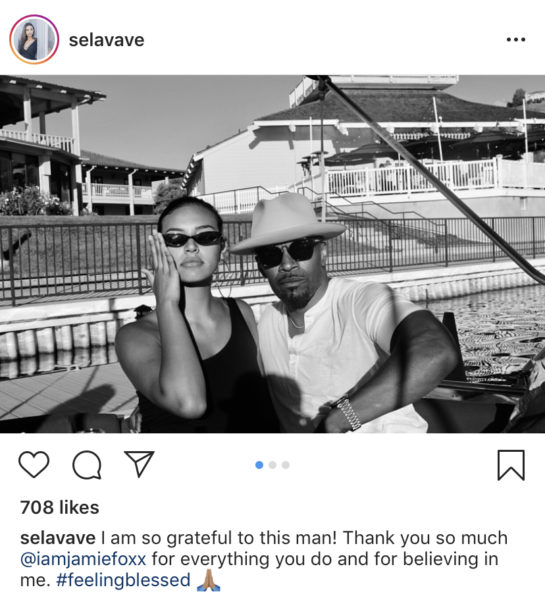This screenshot has width=545, height=600.
Task: Tap the black-and-white boat photo
Action: [272, 254]
